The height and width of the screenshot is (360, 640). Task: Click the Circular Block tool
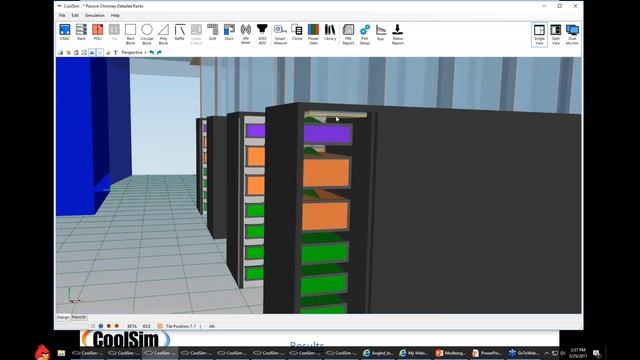click(147, 34)
